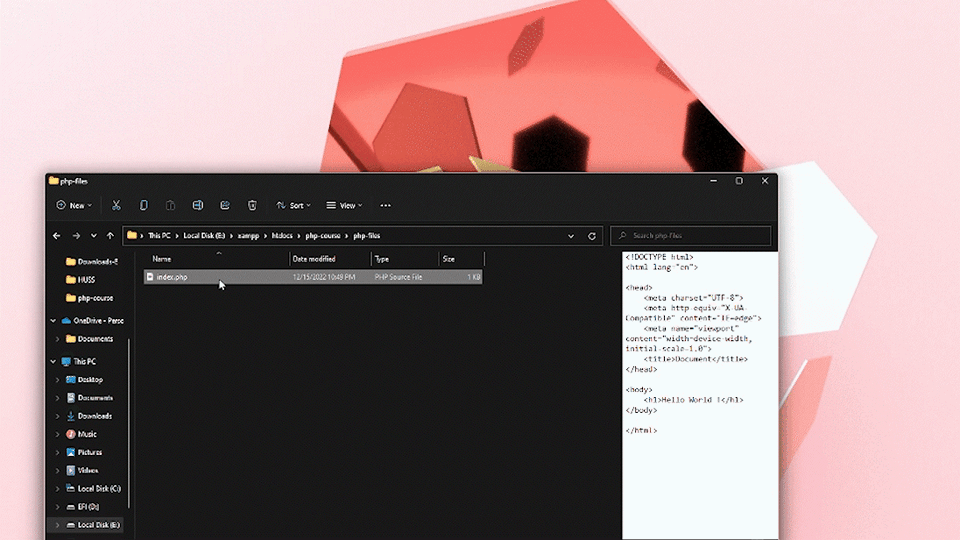Go up one folder level arrow

coord(110,236)
